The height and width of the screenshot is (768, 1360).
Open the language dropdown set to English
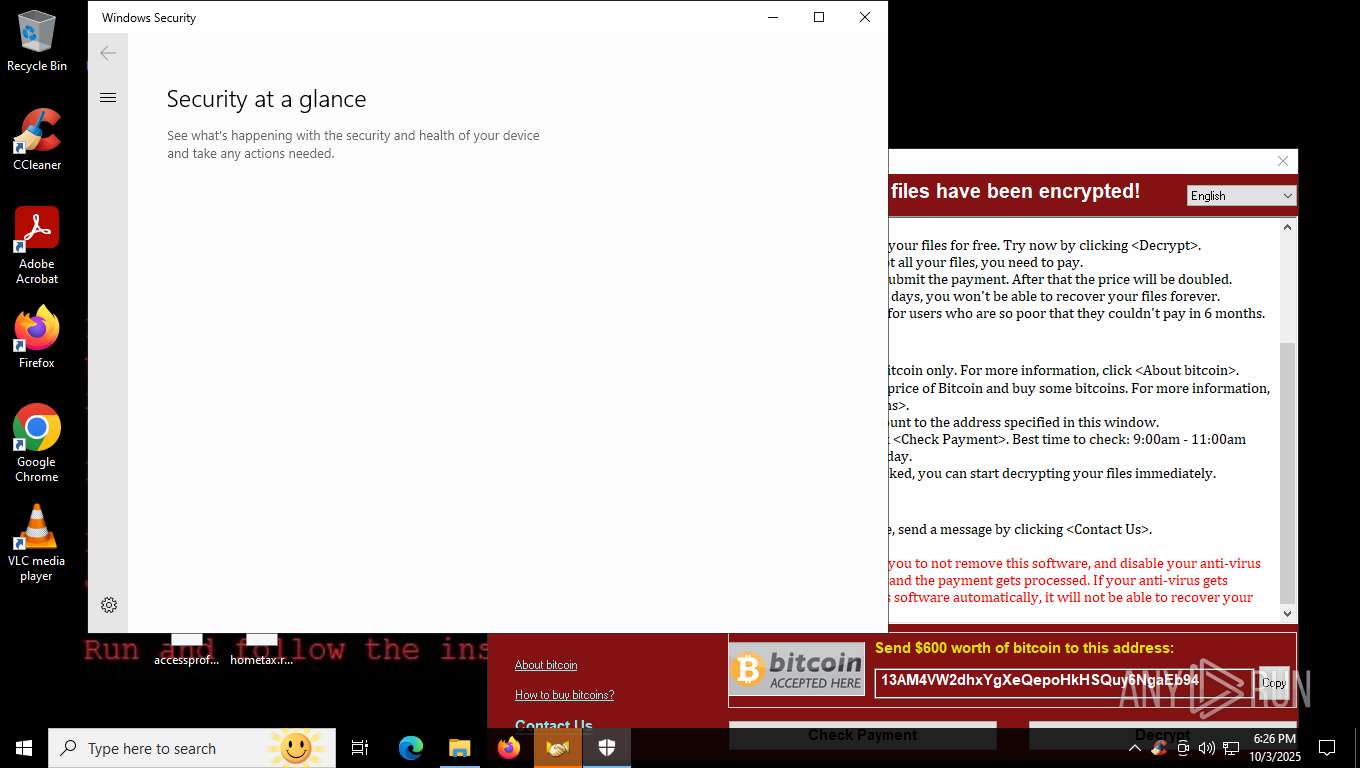pos(1241,196)
